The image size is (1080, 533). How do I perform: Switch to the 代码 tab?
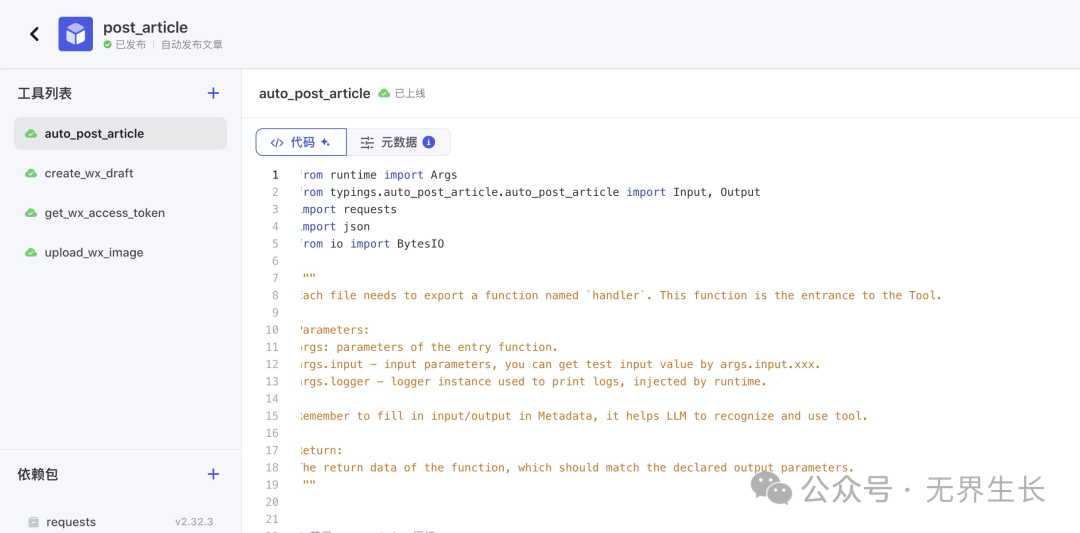[301, 142]
